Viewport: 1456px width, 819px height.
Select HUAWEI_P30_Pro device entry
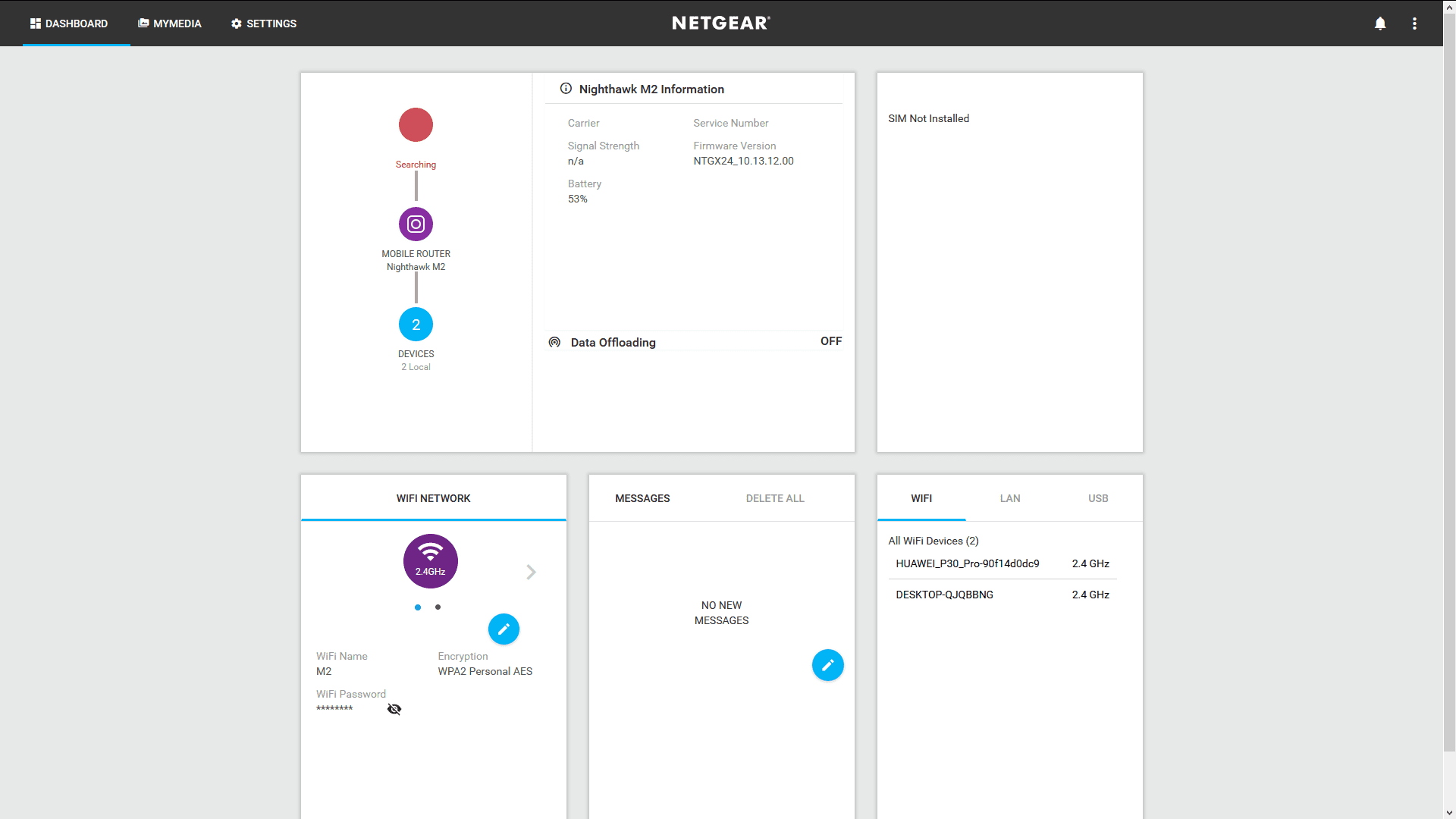point(967,563)
